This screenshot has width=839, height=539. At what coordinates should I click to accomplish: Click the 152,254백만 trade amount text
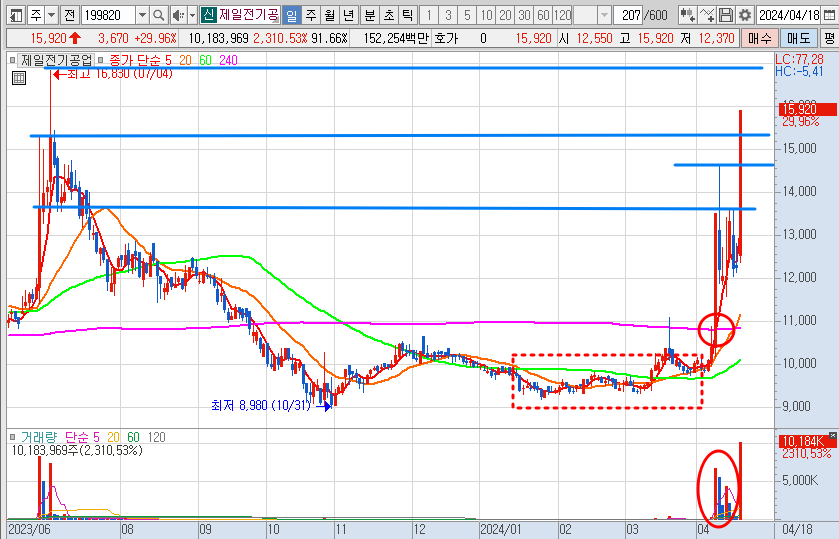[396, 39]
